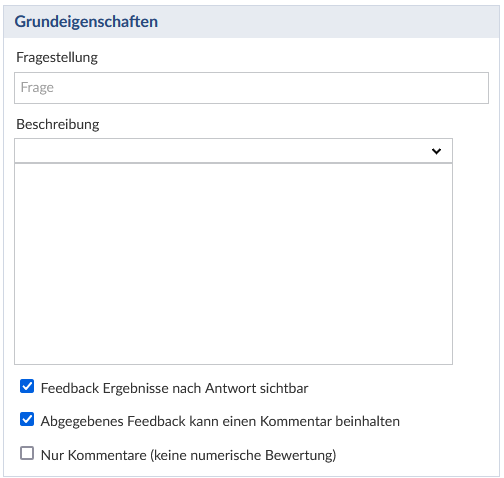
Task: Select the 'Feedback Ergebnisse nach Antwort sichtbar' label text
Action: [x=174, y=388]
